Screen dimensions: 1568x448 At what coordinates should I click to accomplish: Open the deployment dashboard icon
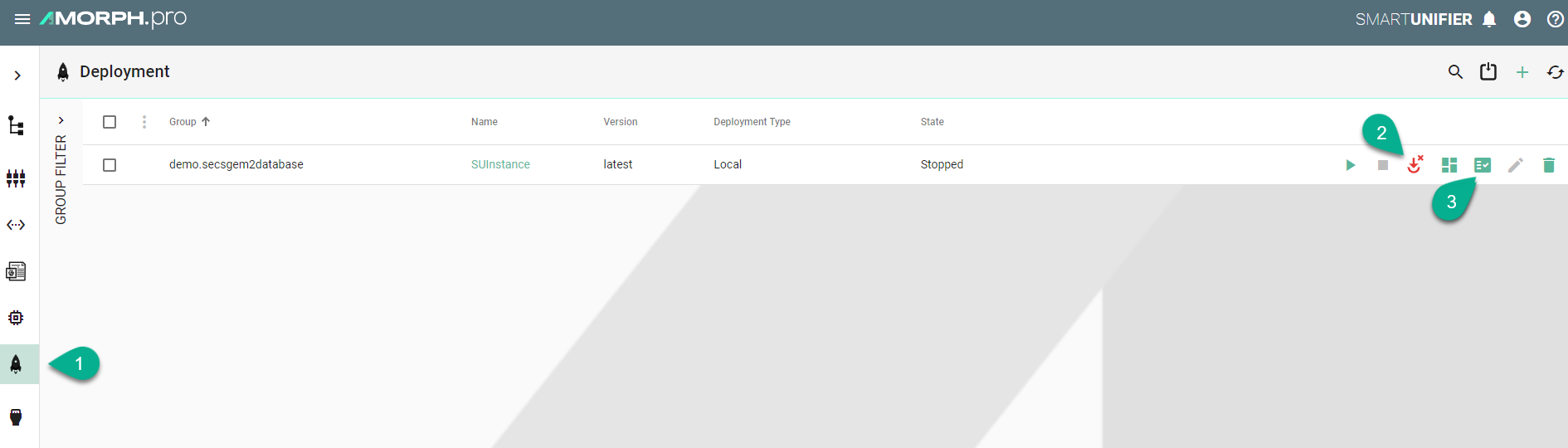1449,165
